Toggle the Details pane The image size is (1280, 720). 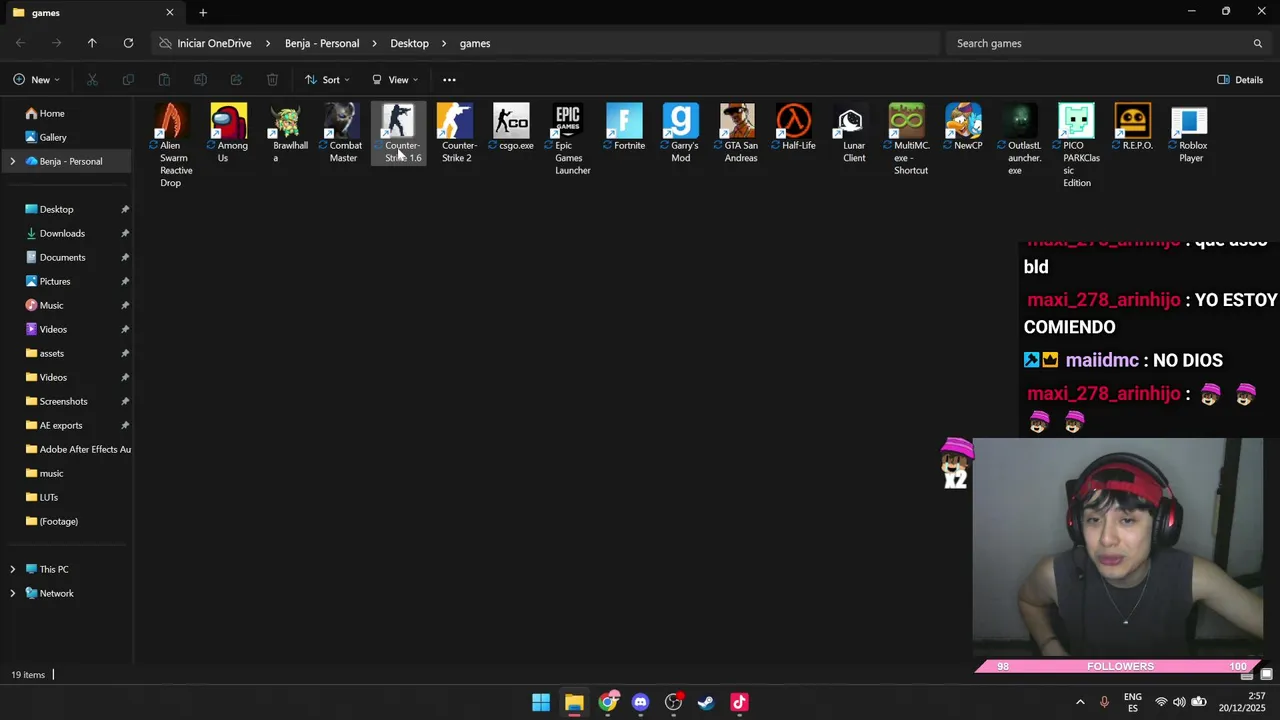[x=1240, y=80]
